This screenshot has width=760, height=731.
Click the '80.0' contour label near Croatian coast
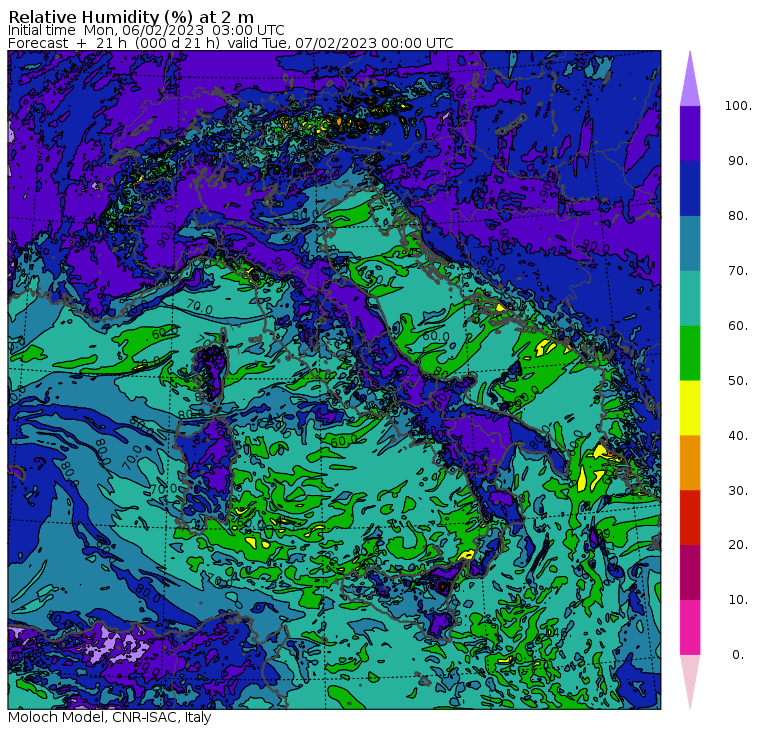(x=491, y=265)
